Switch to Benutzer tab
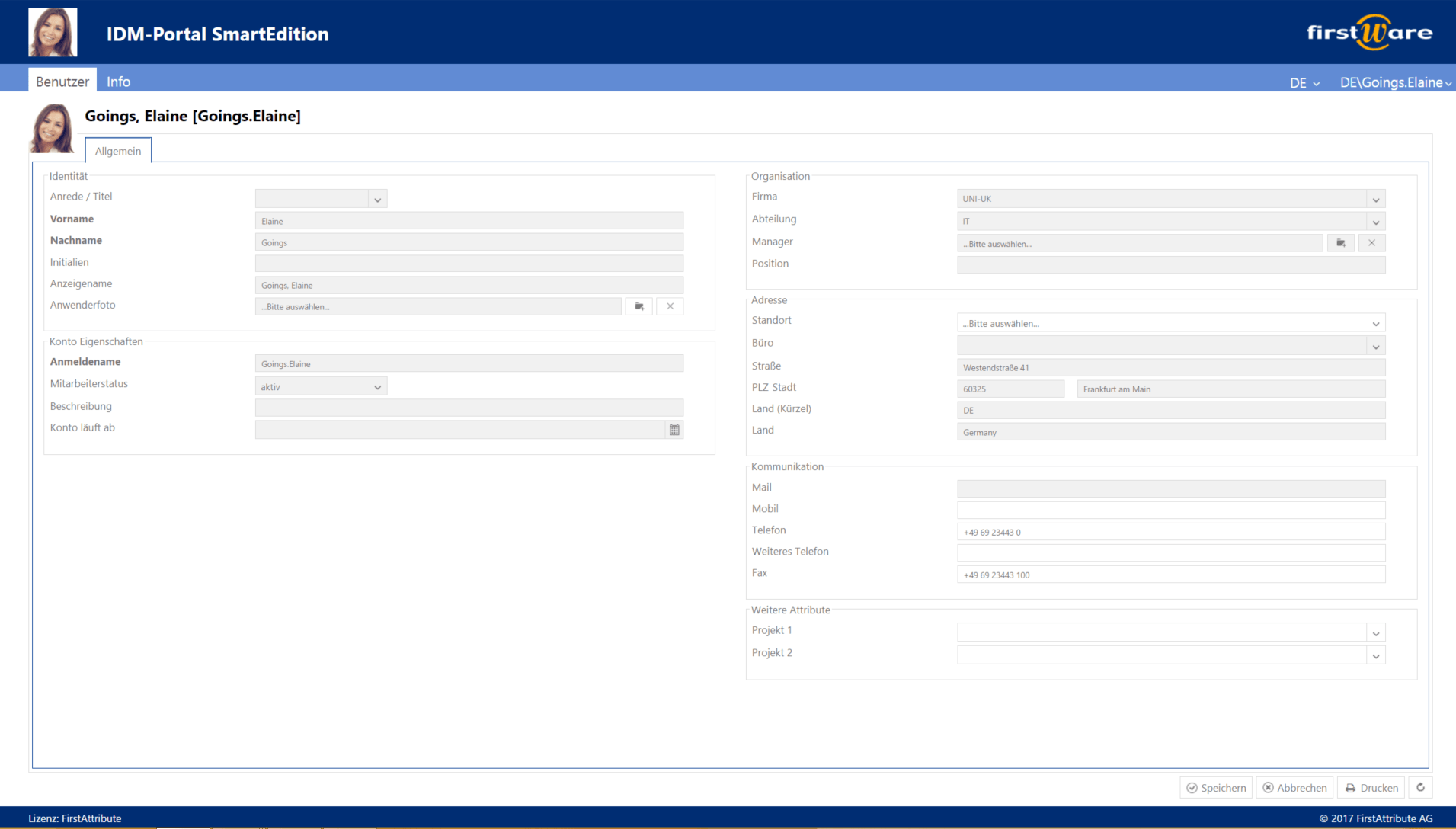The height and width of the screenshot is (829, 1456). pyautogui.click(x=62, y=81)
